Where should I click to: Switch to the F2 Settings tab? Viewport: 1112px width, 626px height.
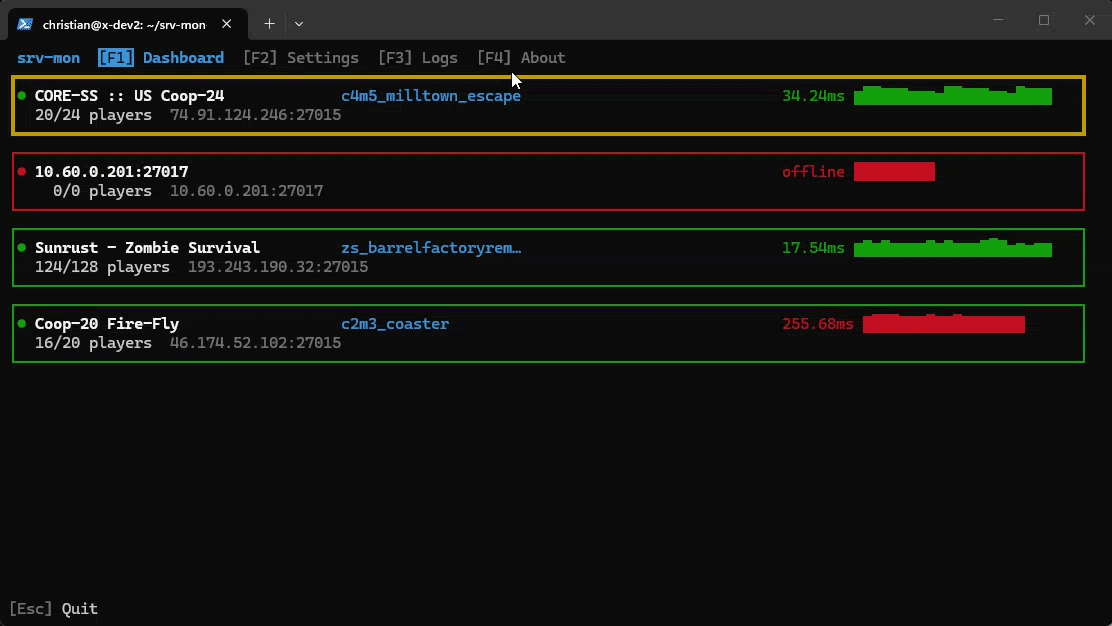click(x=301, y=57)
